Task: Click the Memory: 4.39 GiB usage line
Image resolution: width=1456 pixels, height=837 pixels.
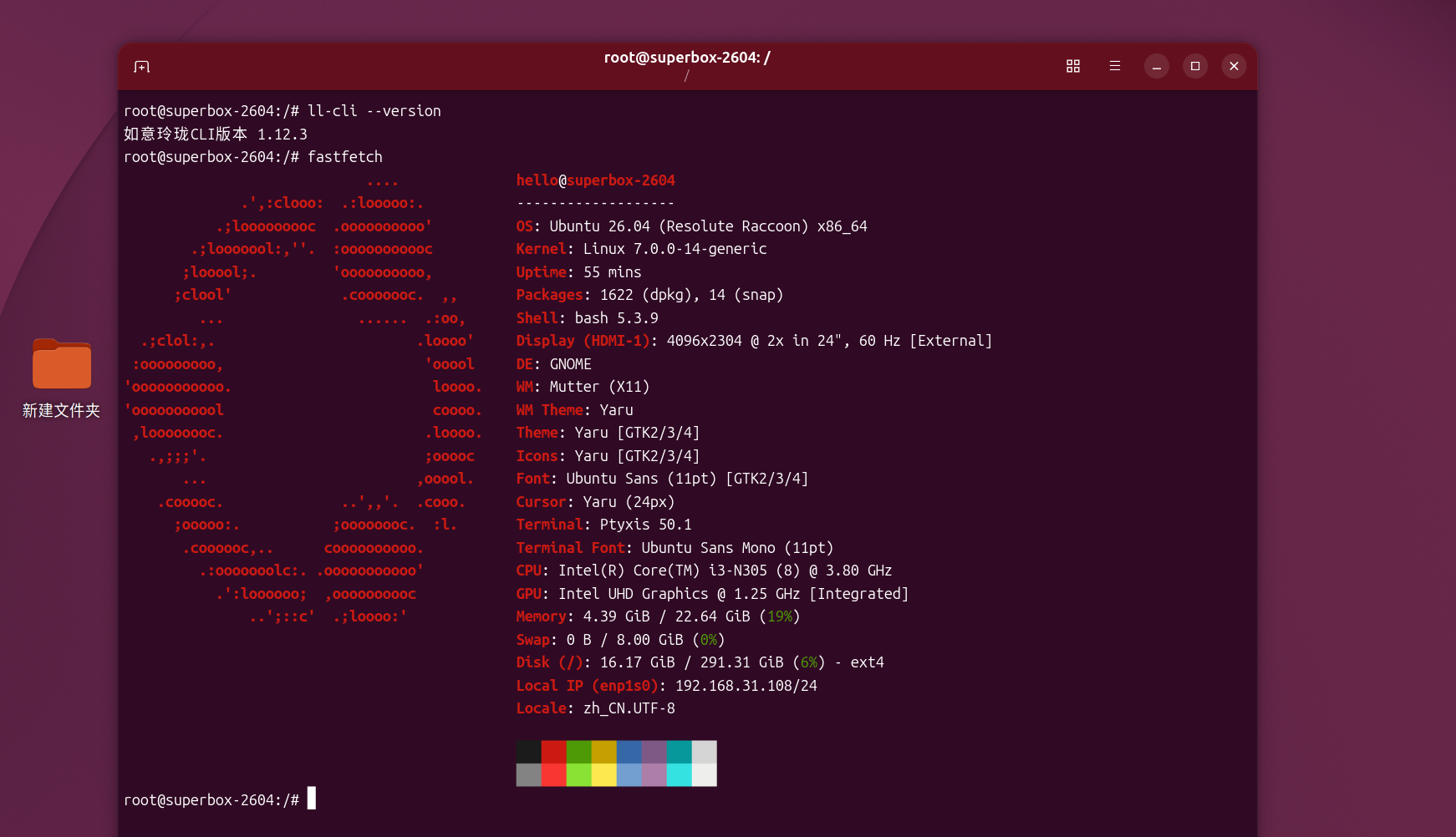Action: [x=659, y=616]
